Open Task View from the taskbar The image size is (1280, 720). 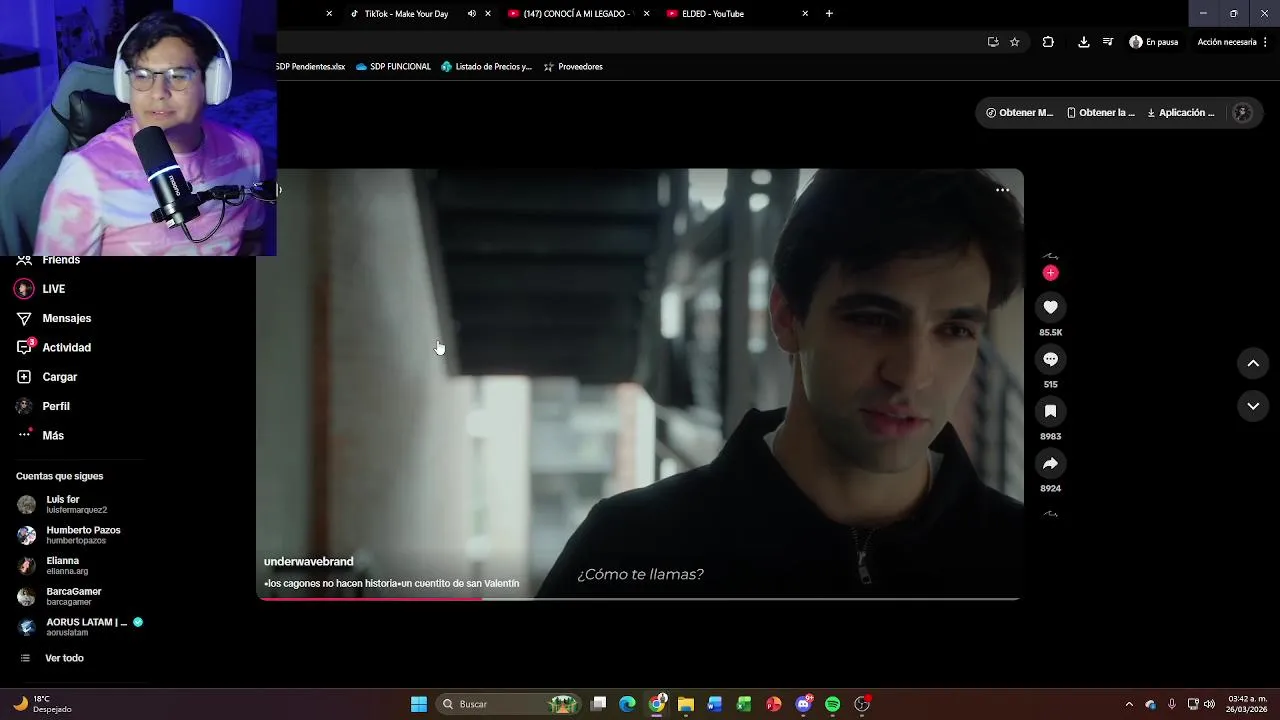click(598, 704)
